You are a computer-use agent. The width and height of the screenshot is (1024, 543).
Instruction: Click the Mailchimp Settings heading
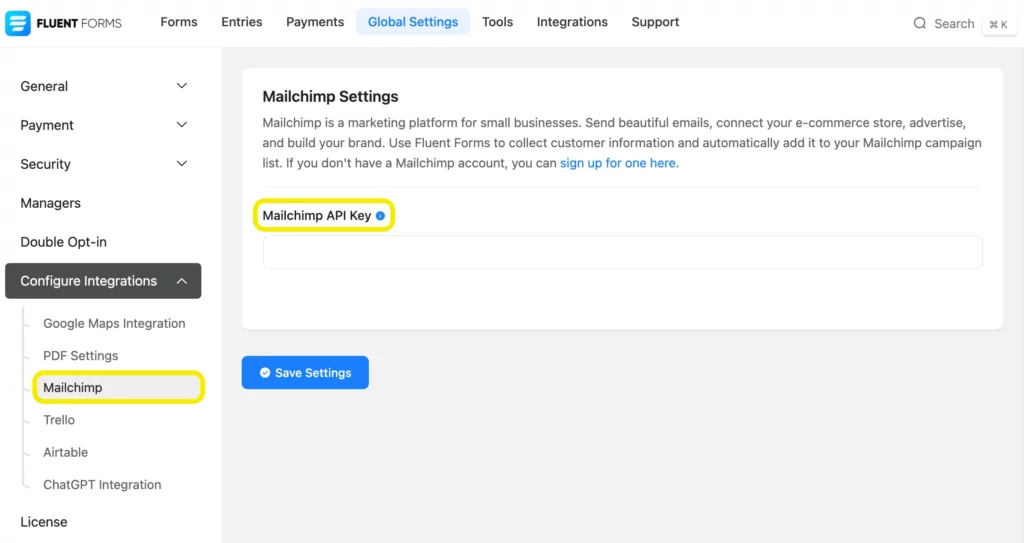tap(330, 97)
